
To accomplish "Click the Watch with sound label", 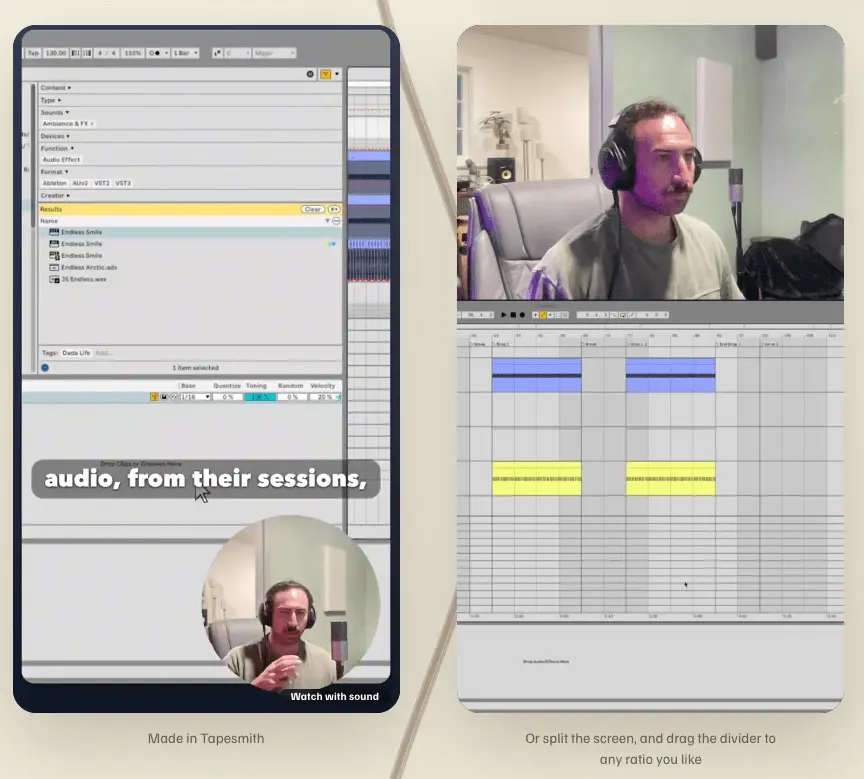I will (334, 697).
